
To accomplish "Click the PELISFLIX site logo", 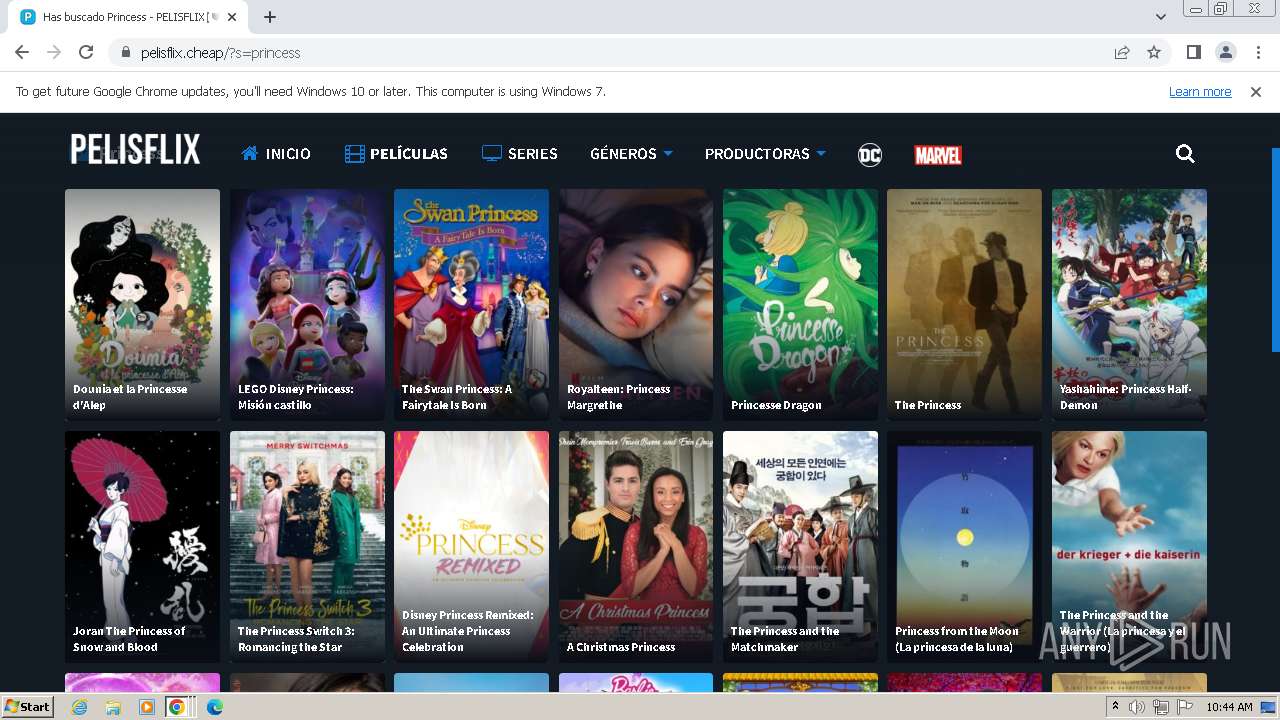I will point(135,150).
